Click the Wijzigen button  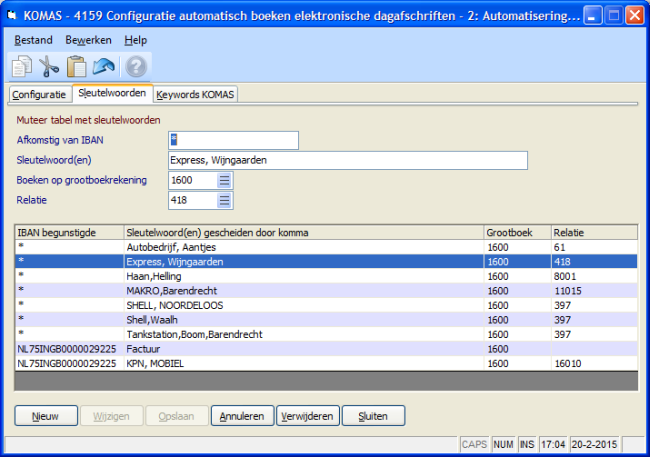[112, 416]
